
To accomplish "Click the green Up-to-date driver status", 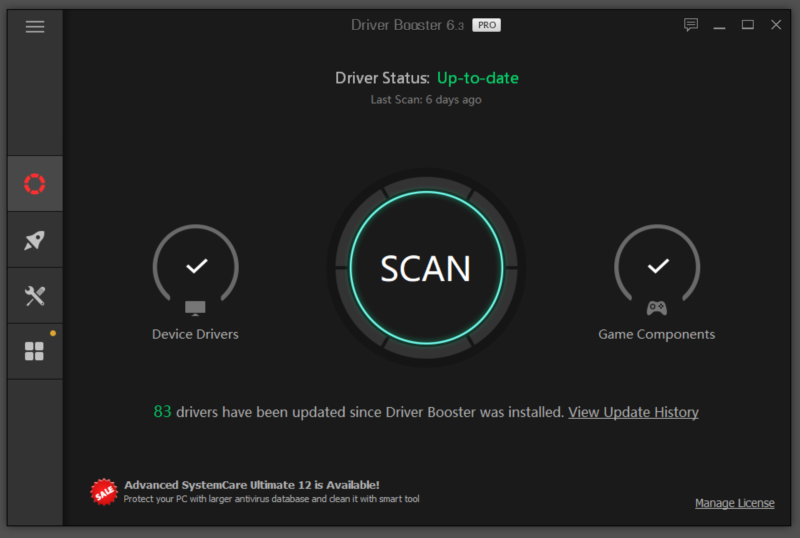I will tap(478, 78).
